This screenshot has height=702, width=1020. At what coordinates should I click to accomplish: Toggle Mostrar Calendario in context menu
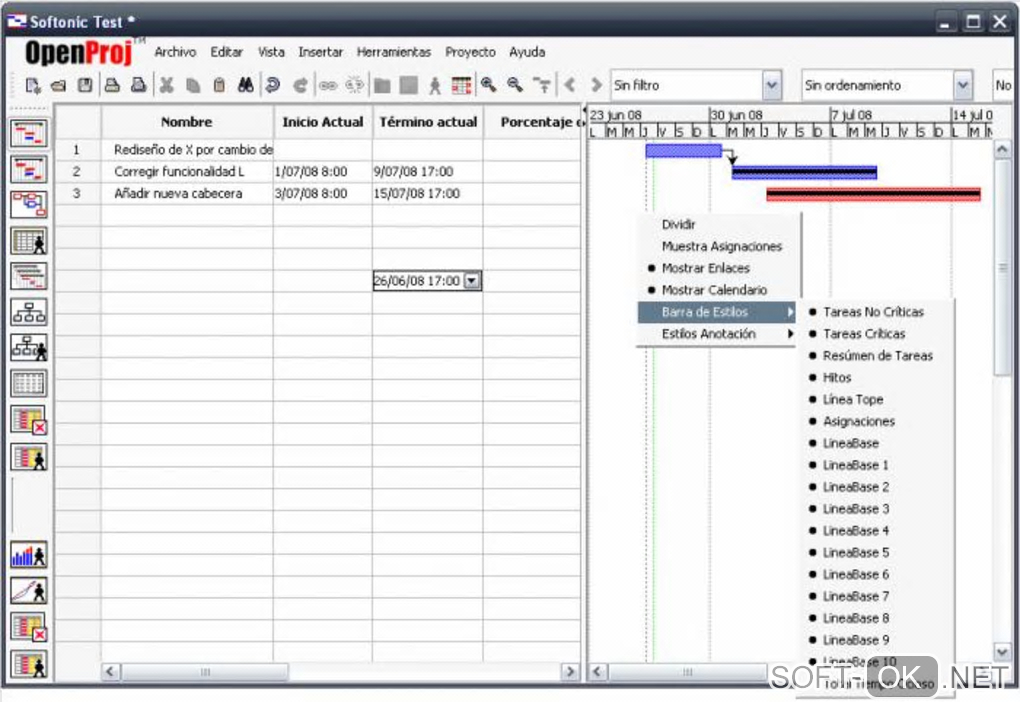coord(716,290)
